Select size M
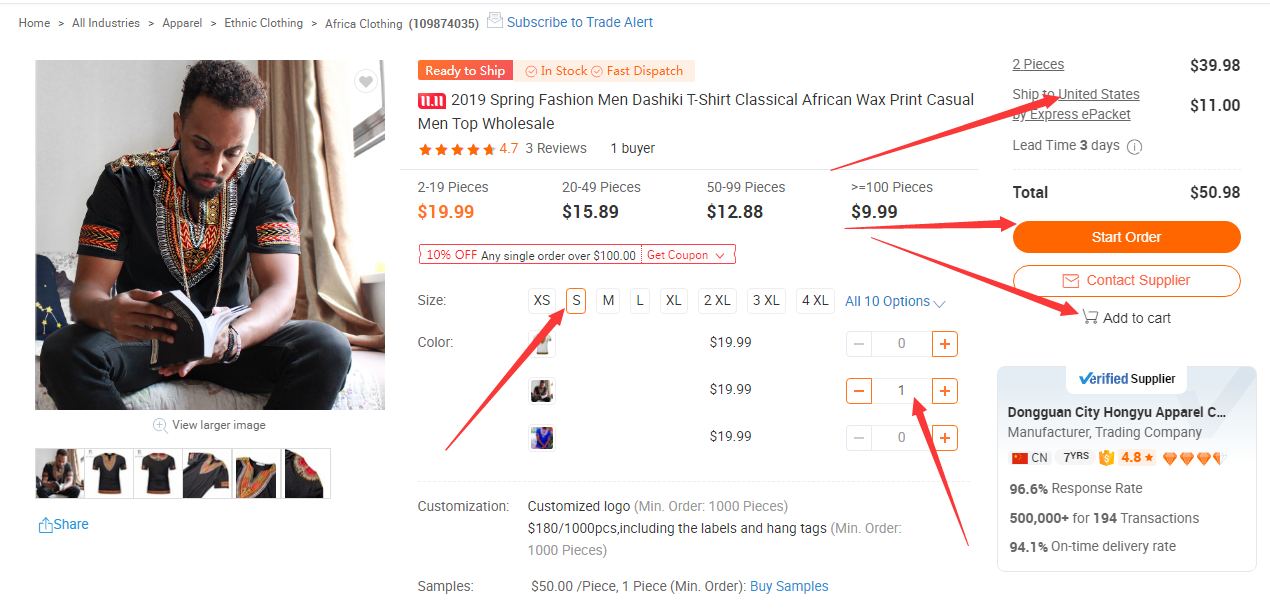 [608, 301]
